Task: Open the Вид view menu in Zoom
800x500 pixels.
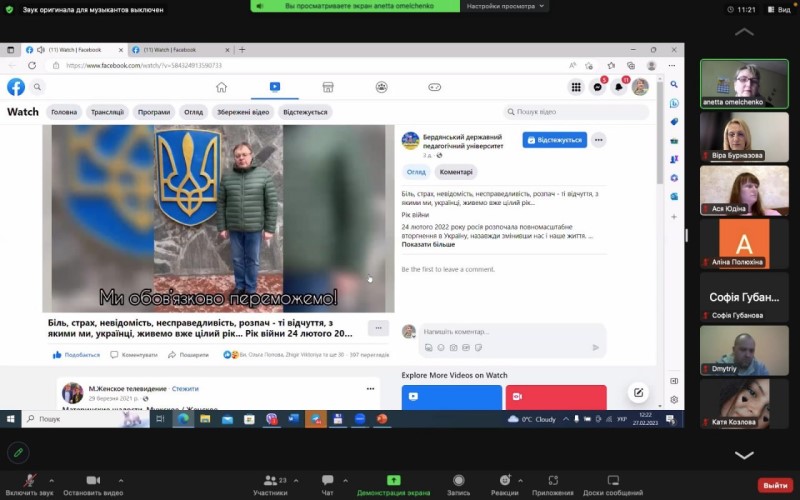Action: click(779, 9)
